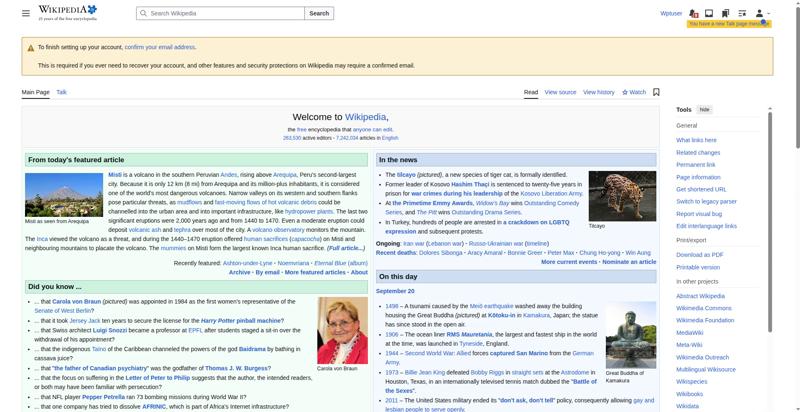Open the Wikispecies project link
800x412 pixels.
(x=691, y=382)
